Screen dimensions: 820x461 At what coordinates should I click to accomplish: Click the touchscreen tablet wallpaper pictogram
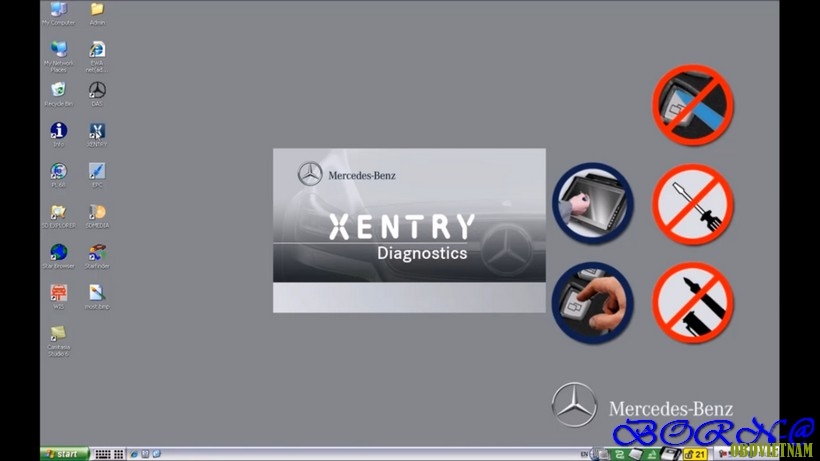tap(593, 203)
